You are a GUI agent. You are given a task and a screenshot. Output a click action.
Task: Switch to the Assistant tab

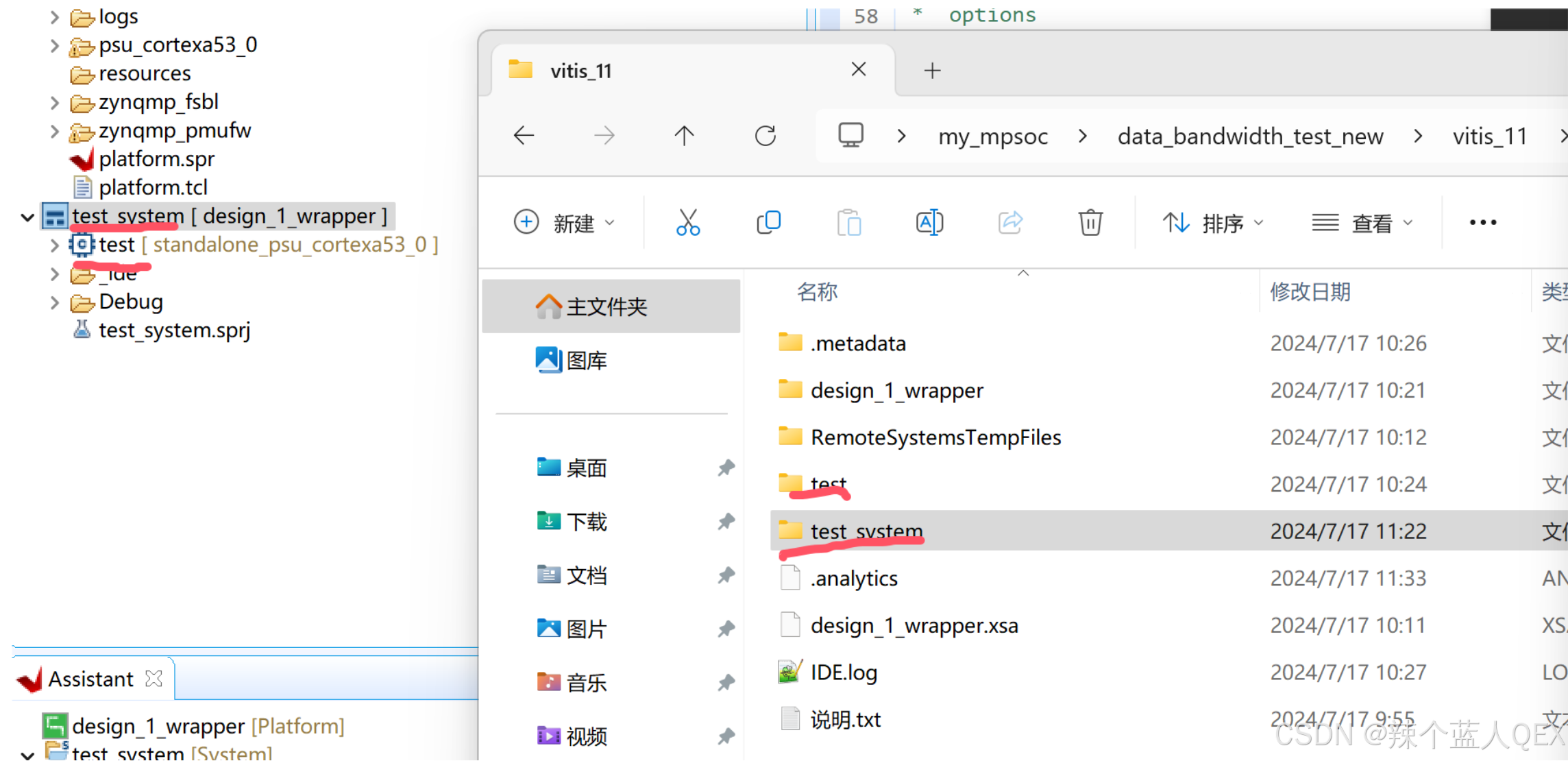coord(90,679)
